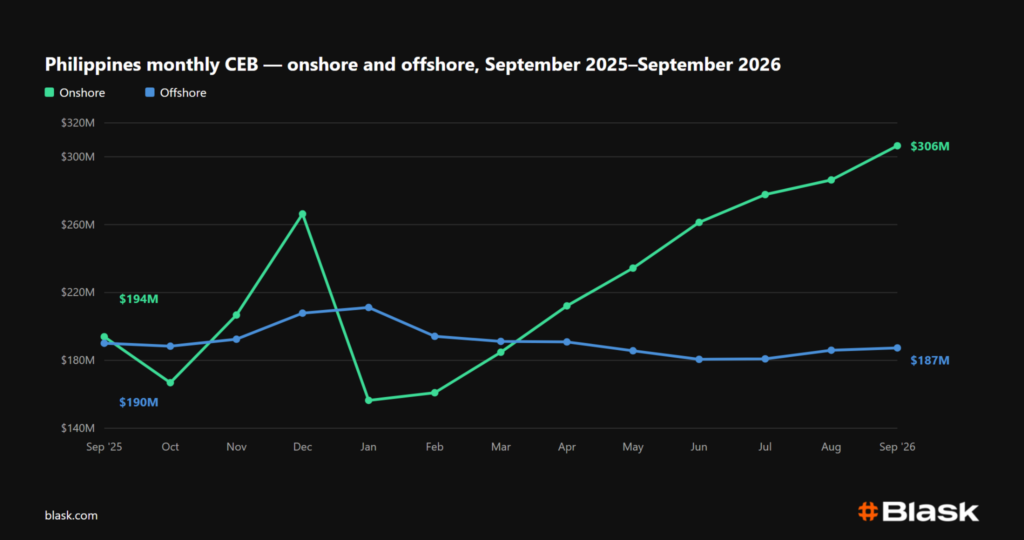
Task: Click the onshore Sep '26 data point
Action: point(897,146)
